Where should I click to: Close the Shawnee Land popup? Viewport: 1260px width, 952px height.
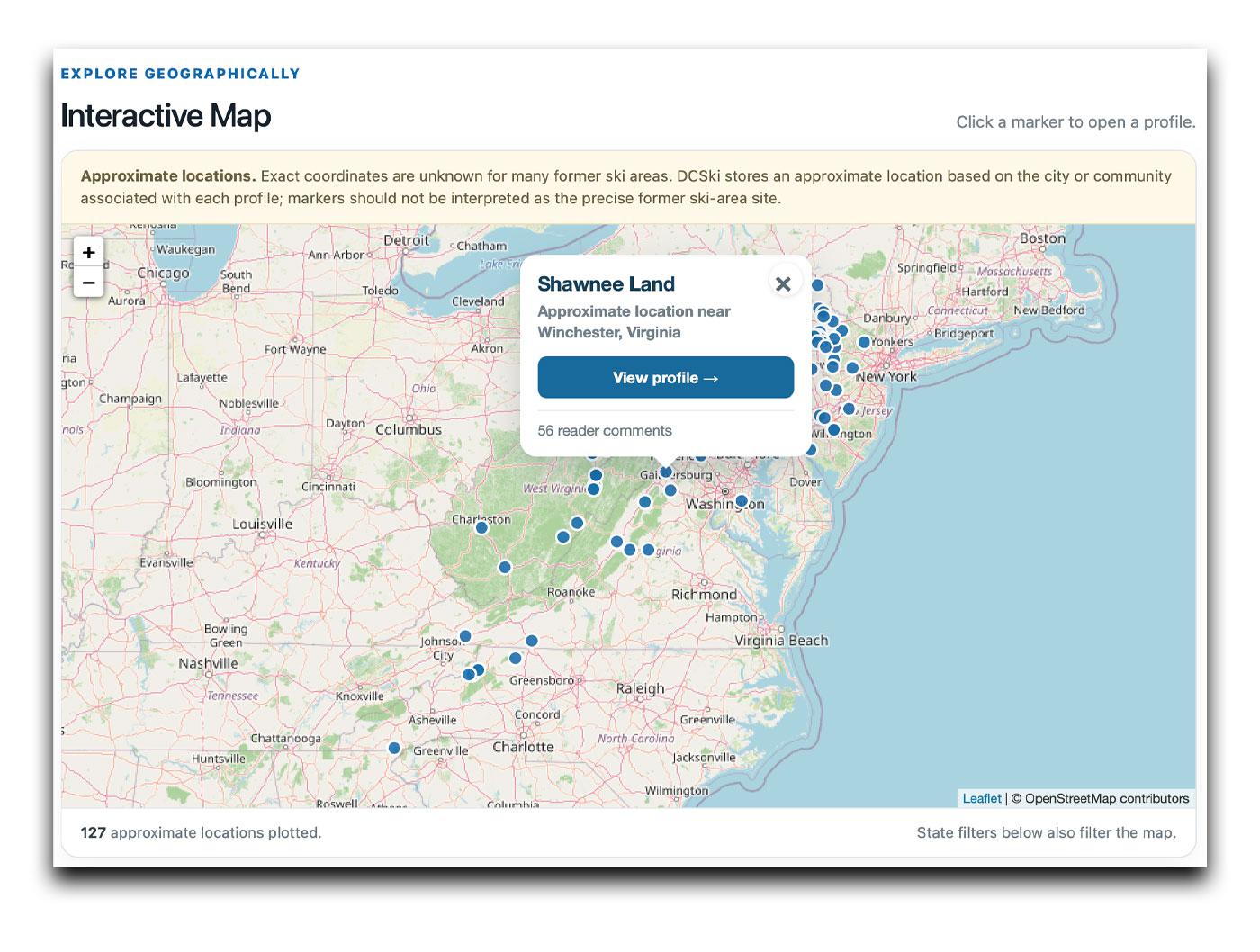783,283
